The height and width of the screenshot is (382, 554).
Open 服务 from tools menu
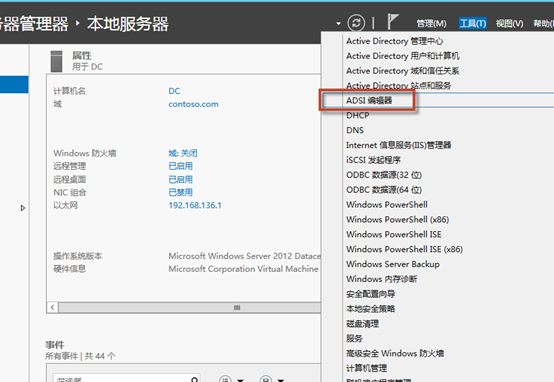click(x=354, y=338)
